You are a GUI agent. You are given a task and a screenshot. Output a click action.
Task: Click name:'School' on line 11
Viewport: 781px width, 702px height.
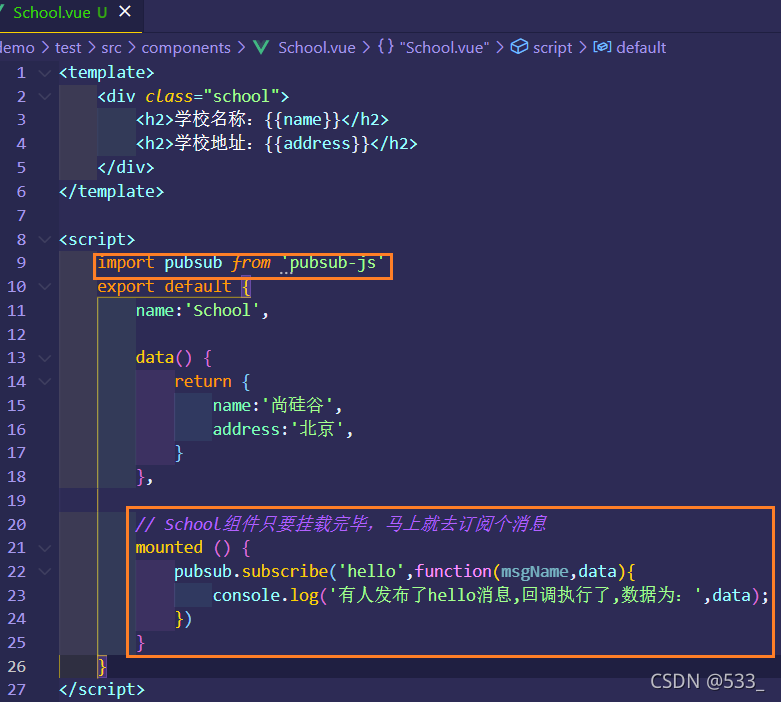(x=198, y=310)
